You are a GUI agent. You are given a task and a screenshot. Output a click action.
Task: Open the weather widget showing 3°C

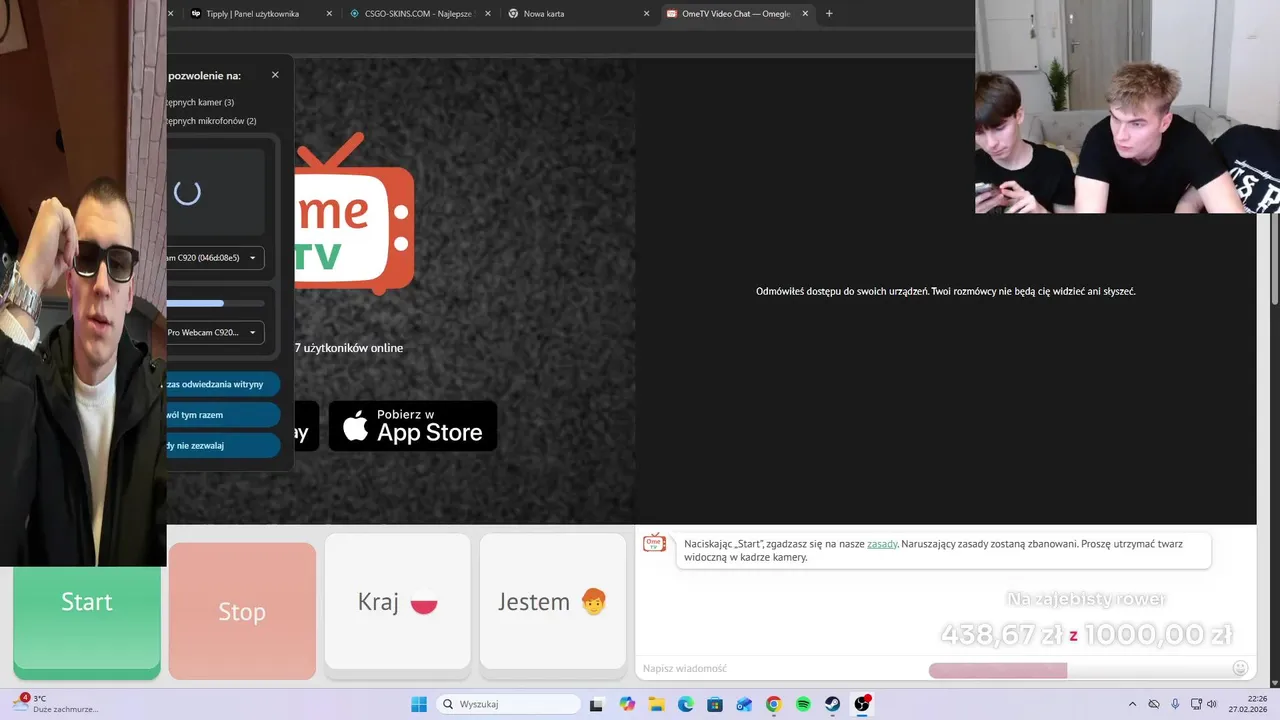point(56,704)
